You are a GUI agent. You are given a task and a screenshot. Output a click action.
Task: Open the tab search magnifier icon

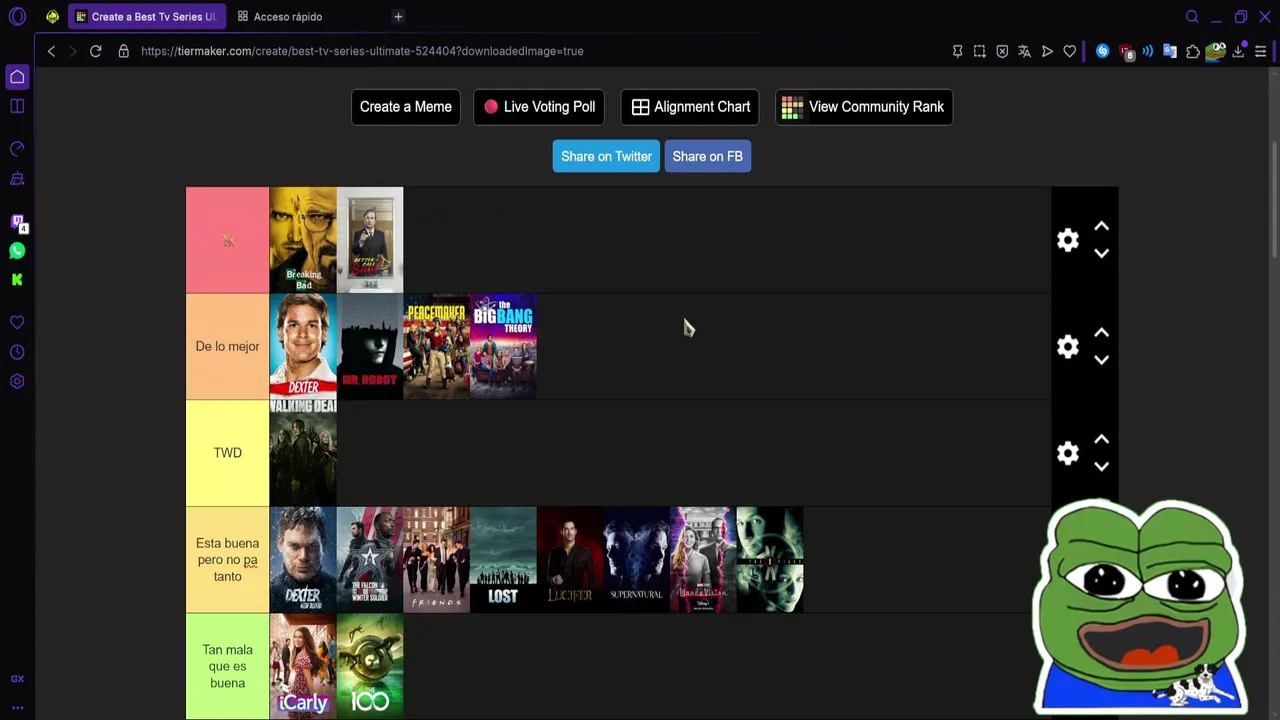pos(1192,16)
